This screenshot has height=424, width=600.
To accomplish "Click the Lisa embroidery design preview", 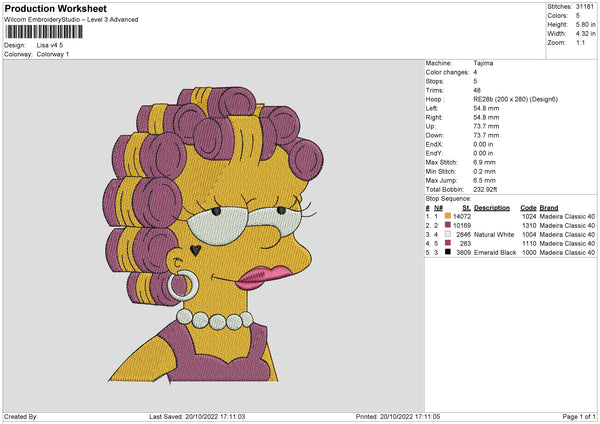I will click(x=213, y=234).
